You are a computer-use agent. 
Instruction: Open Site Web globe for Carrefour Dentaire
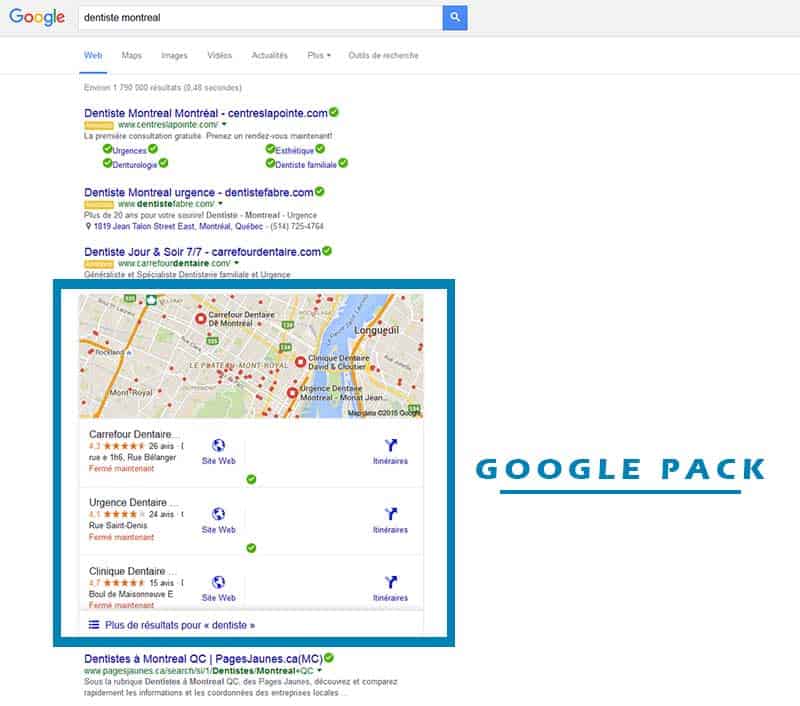pos(219,446)
